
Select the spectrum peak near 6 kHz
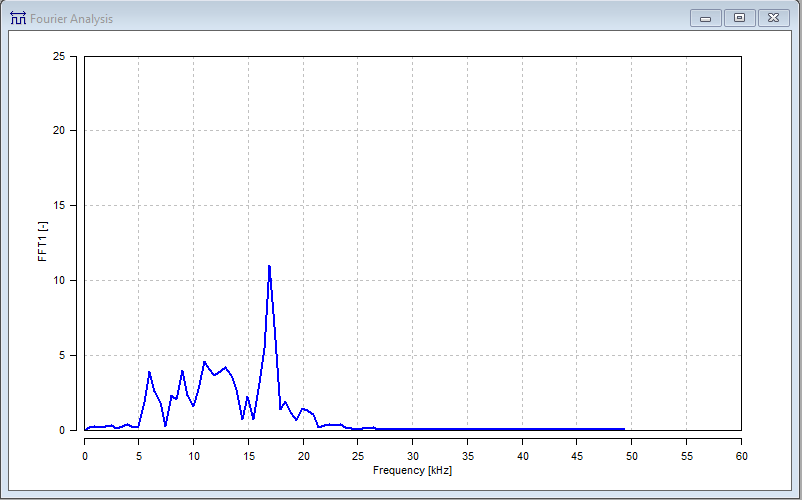[149, 372]
